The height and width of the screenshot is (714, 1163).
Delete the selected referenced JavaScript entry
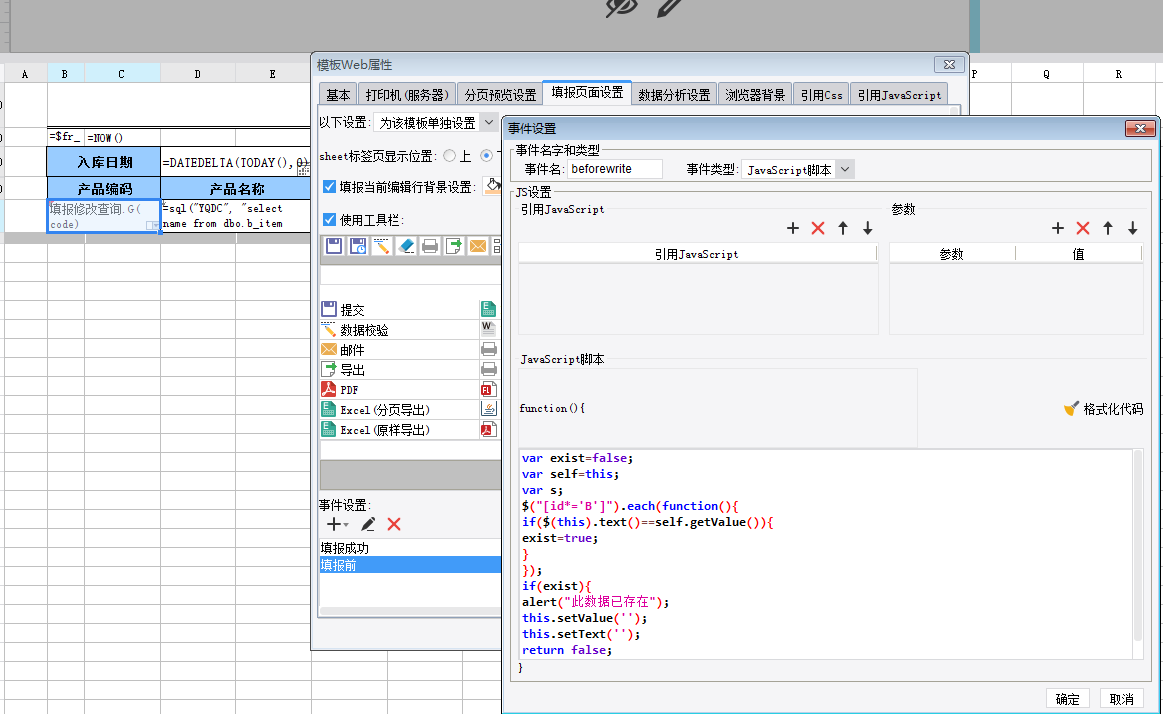(x=818, y=228)
